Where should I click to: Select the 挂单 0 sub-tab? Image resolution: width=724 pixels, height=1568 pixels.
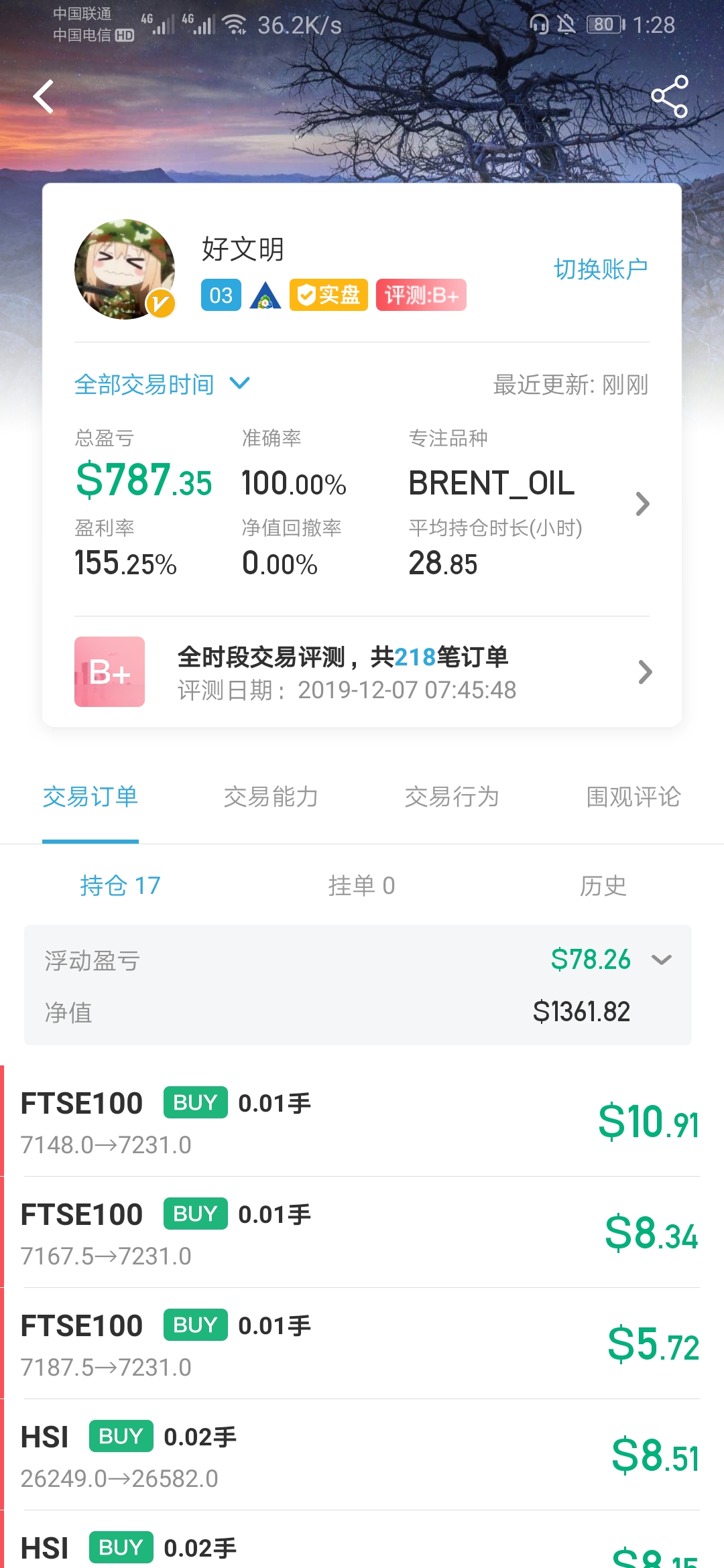point(361,885)
